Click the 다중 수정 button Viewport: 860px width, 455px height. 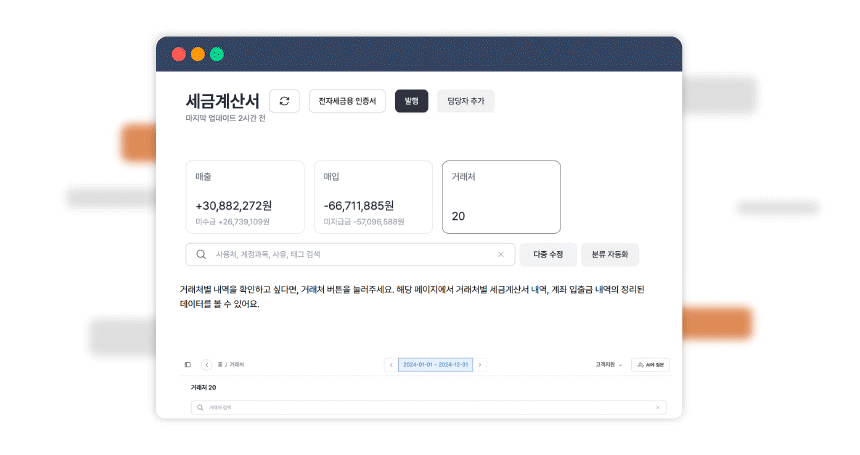(548, 255)
